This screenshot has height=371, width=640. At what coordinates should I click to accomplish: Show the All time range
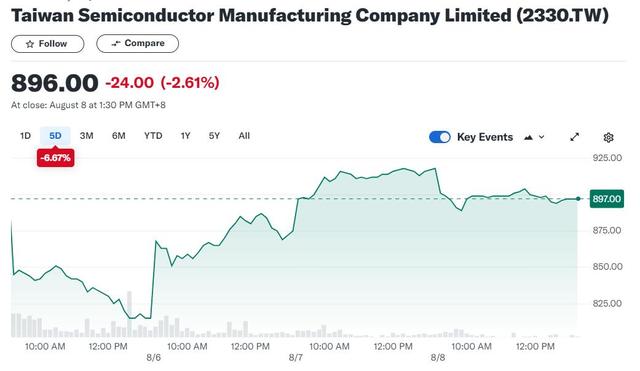(x=244, y=136)
